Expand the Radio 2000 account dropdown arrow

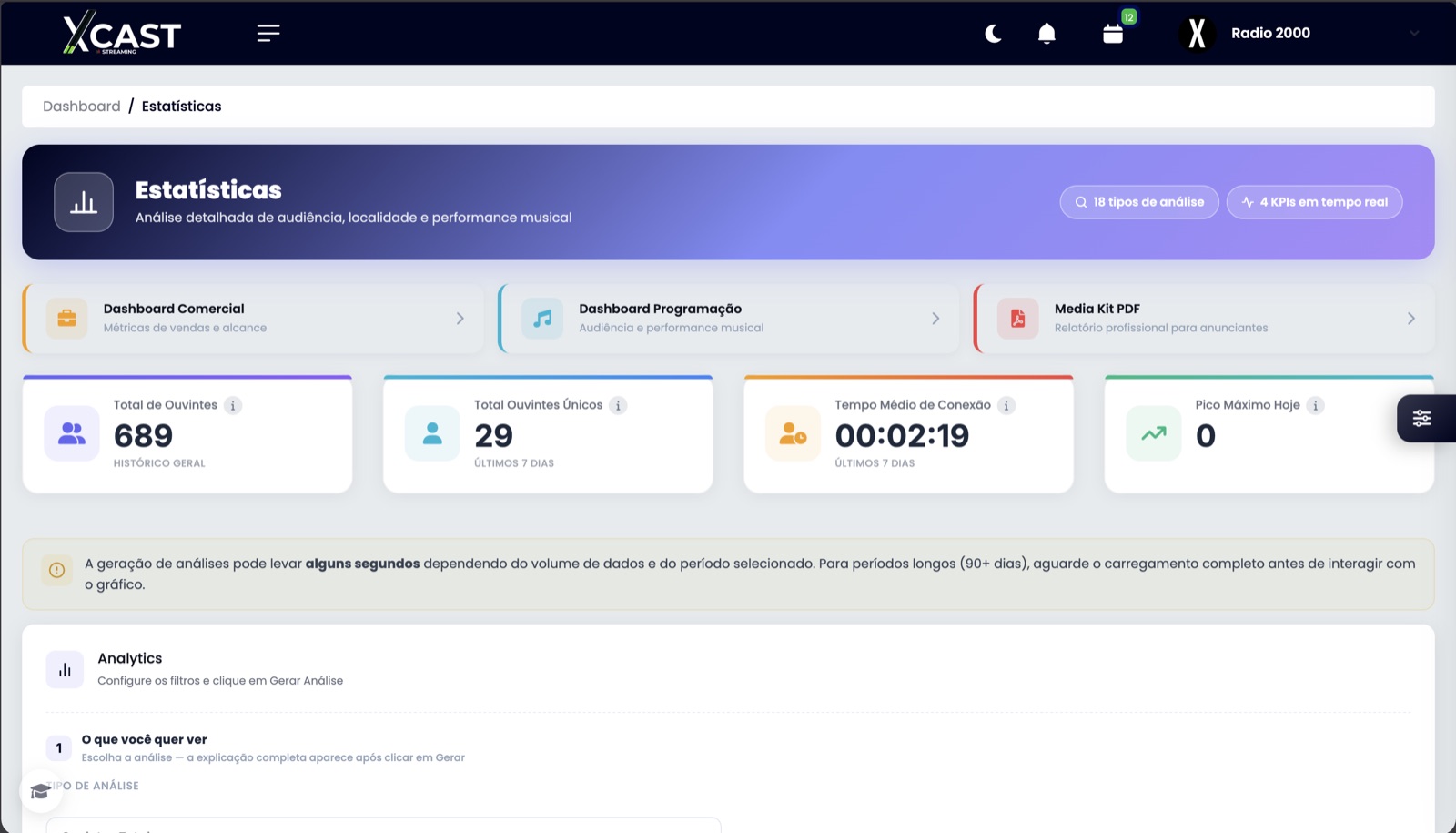pyautogui.click(x=1414, y=34)
